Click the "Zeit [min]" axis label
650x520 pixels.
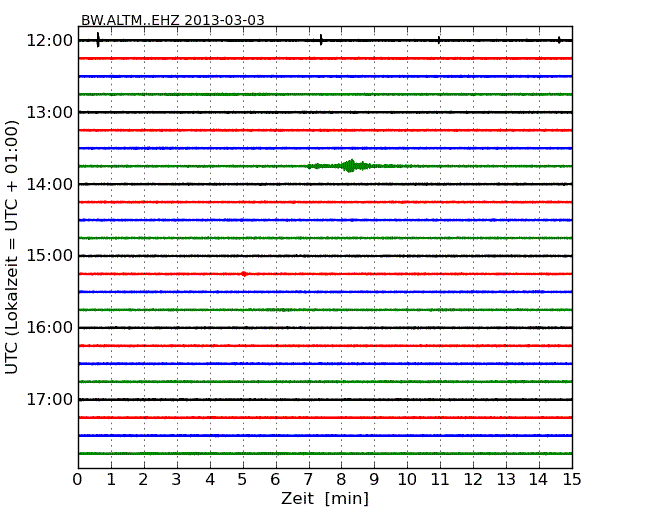(x=325, y=498)
